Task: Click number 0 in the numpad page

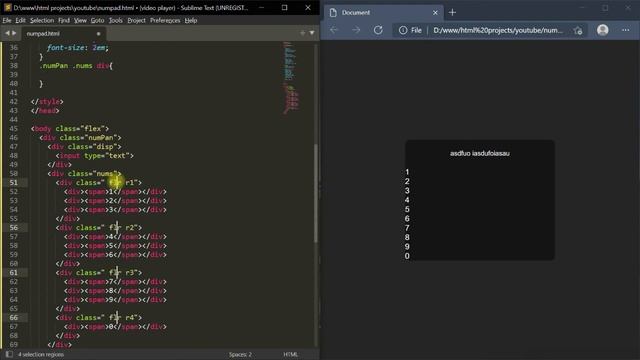Action: click(407, 256)
